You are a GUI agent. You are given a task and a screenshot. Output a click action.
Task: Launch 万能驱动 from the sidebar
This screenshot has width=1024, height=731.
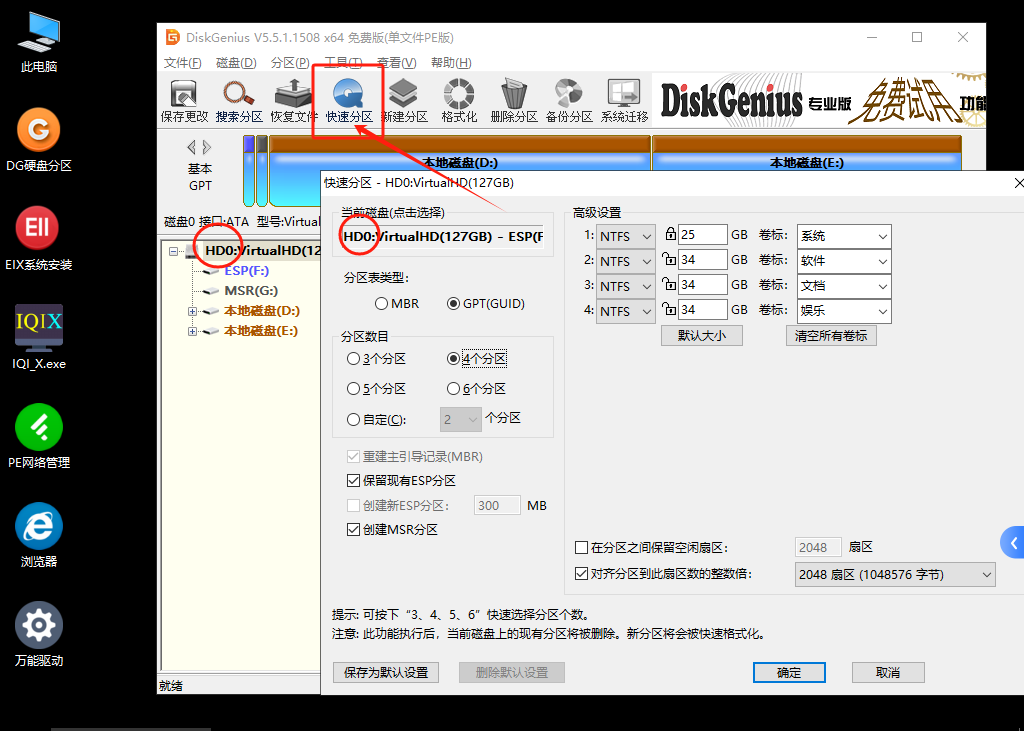(38, 625)
